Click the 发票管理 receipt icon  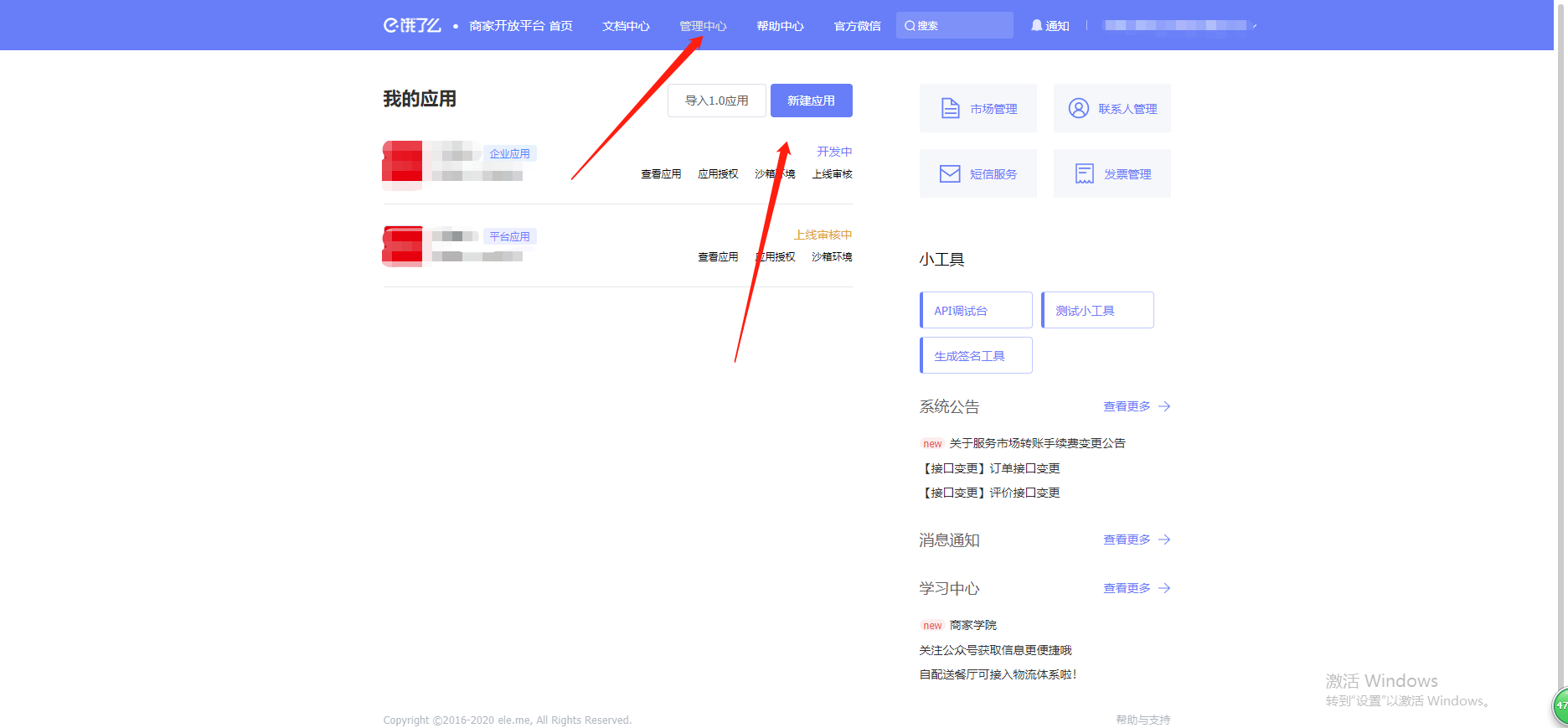coord(1084,173)
